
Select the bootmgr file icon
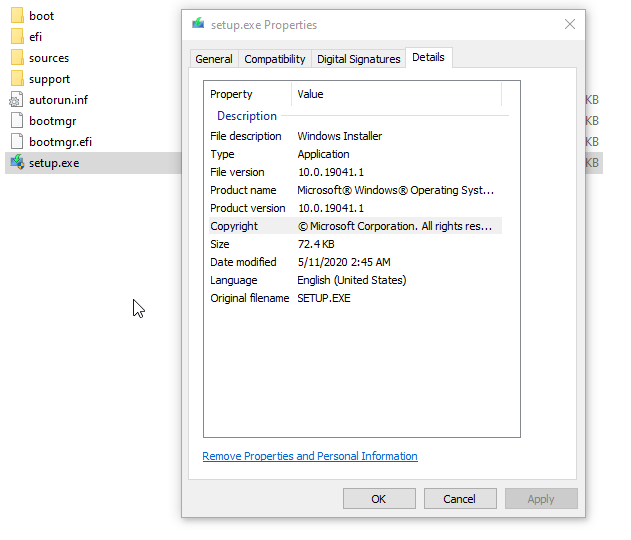[17, 120]
